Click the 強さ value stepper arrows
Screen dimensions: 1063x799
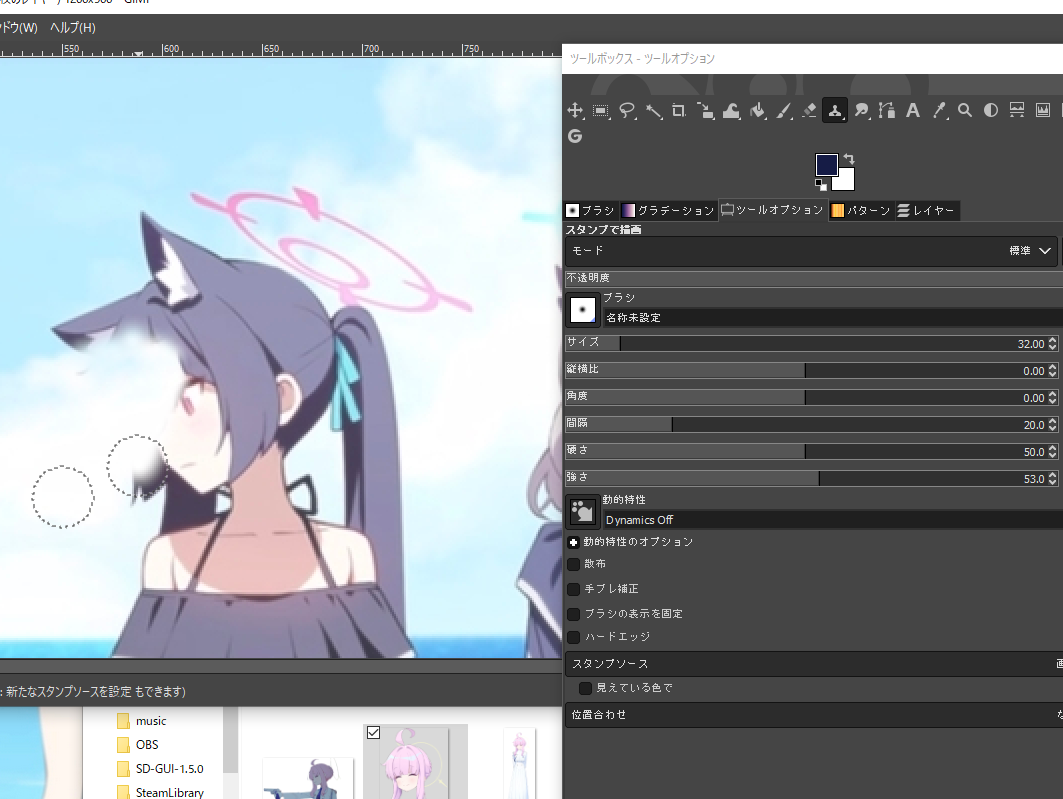coord(1052,478)
